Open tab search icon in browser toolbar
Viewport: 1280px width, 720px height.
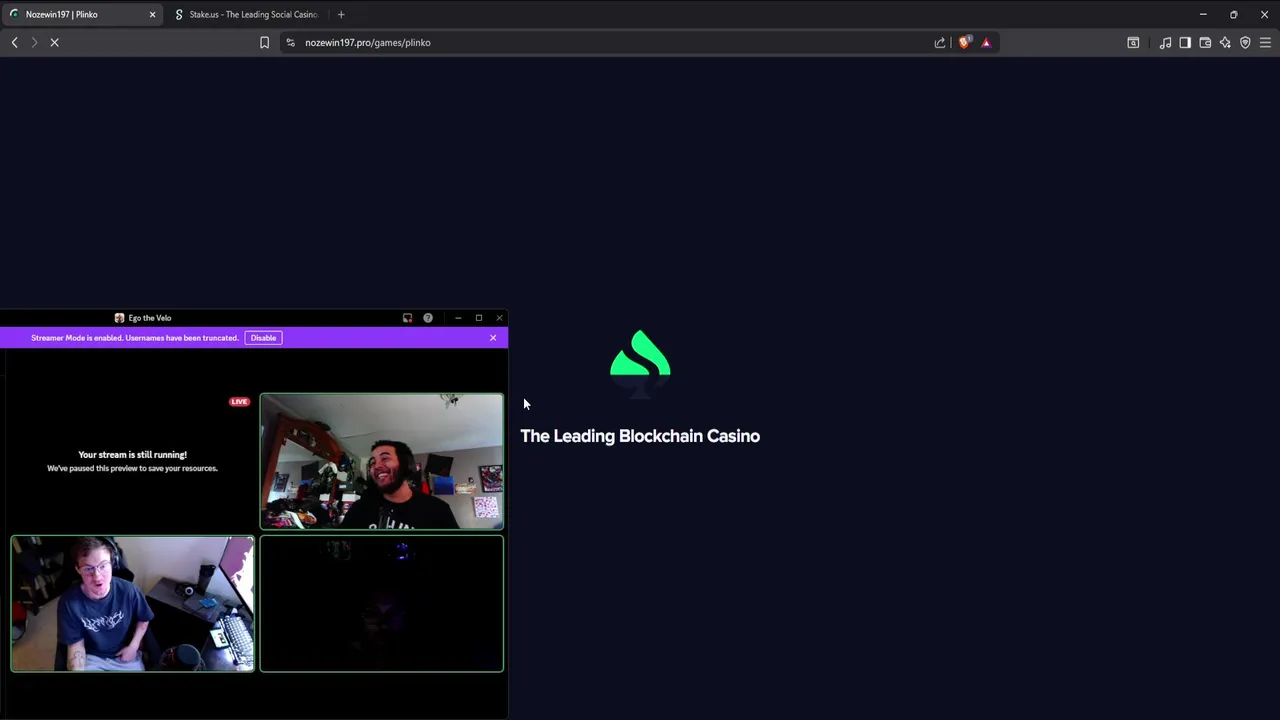tap(1133, 42)
